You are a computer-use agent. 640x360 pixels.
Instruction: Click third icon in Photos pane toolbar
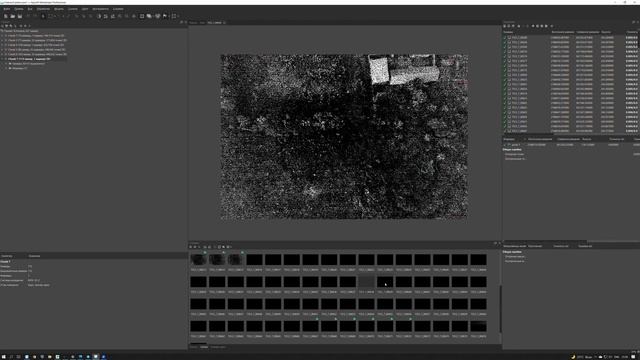tap(199, 247)
